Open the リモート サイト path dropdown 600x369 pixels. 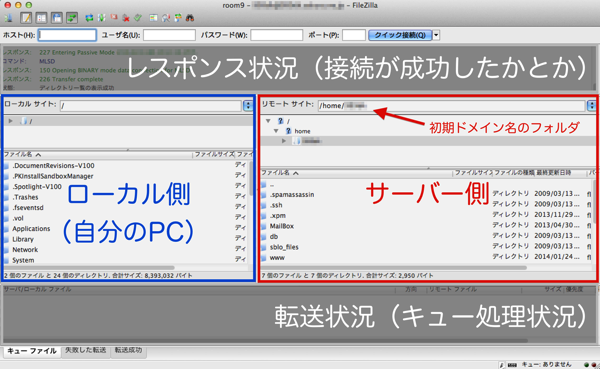coord(592,106)
